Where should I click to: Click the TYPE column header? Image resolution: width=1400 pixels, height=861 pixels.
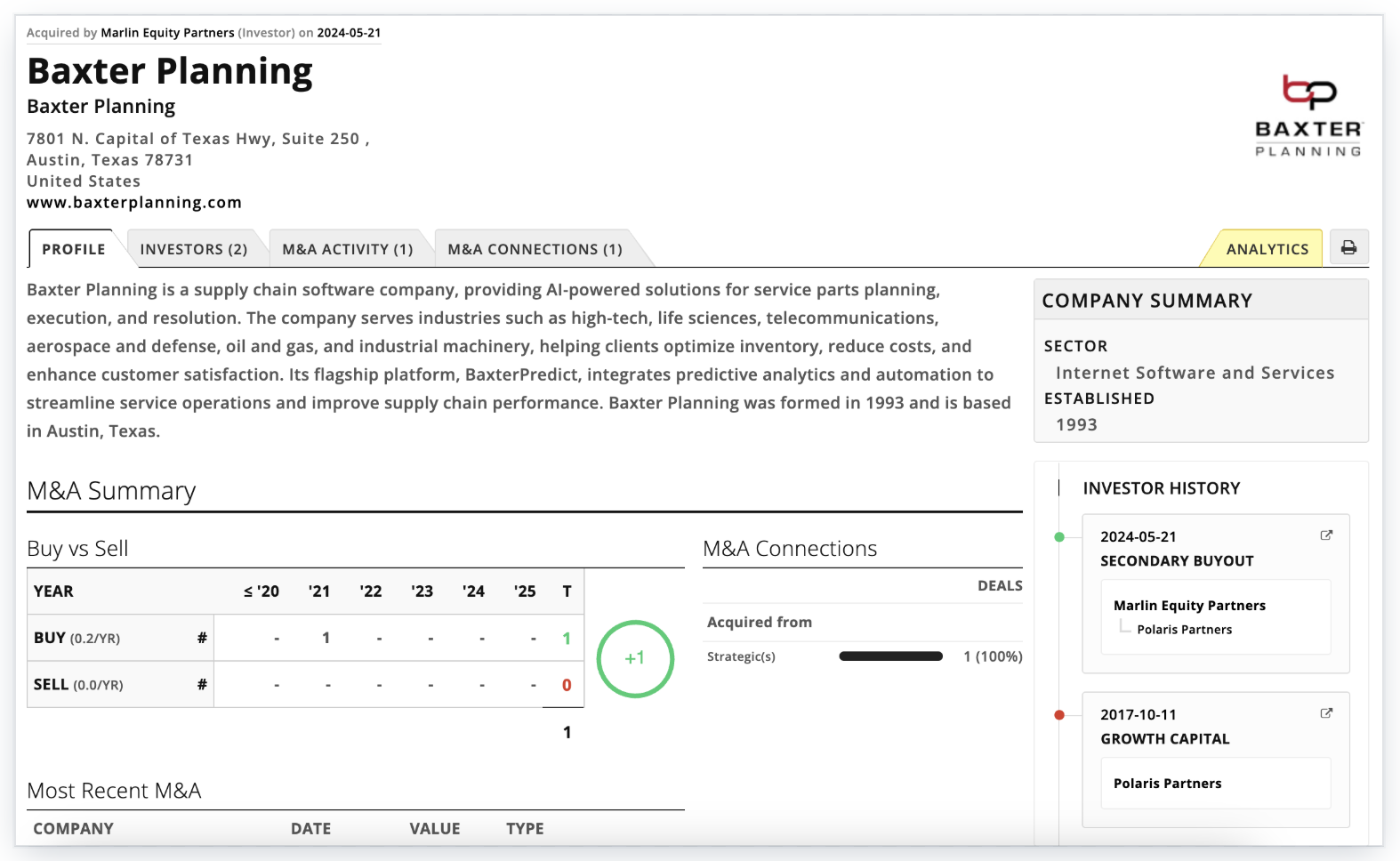tap(525, 828)
